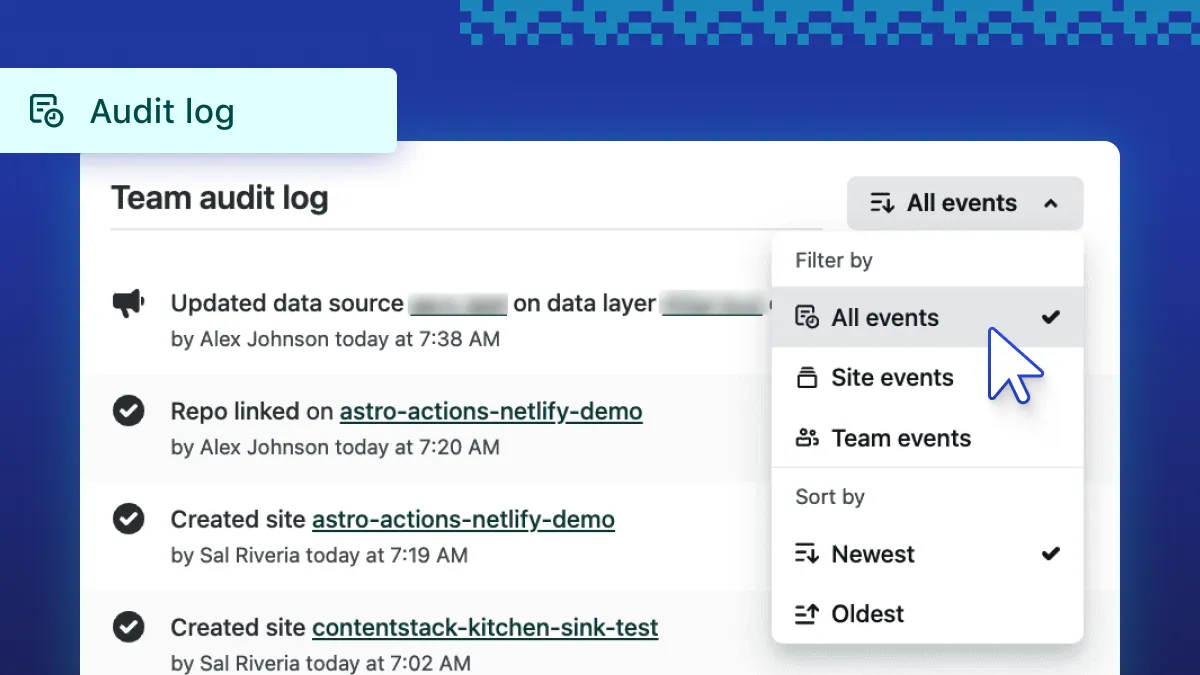Open astro-actions-netlify-demo link in Created site entry

tap(463, 519)
